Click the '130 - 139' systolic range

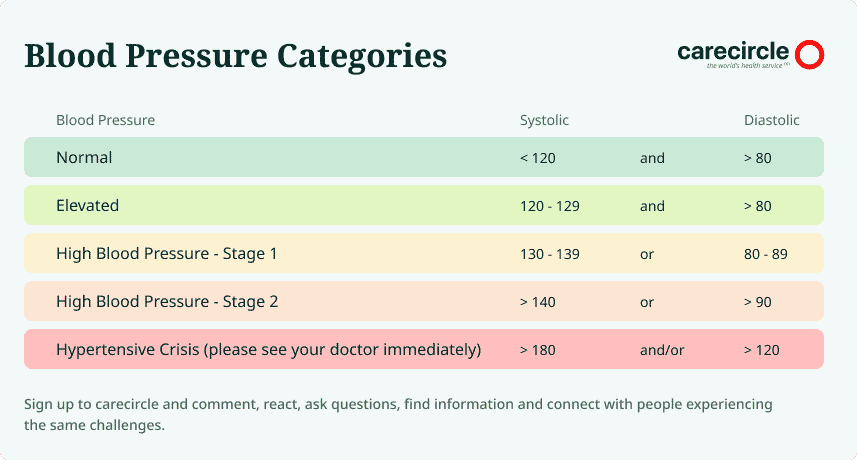[x=549, y=254]
